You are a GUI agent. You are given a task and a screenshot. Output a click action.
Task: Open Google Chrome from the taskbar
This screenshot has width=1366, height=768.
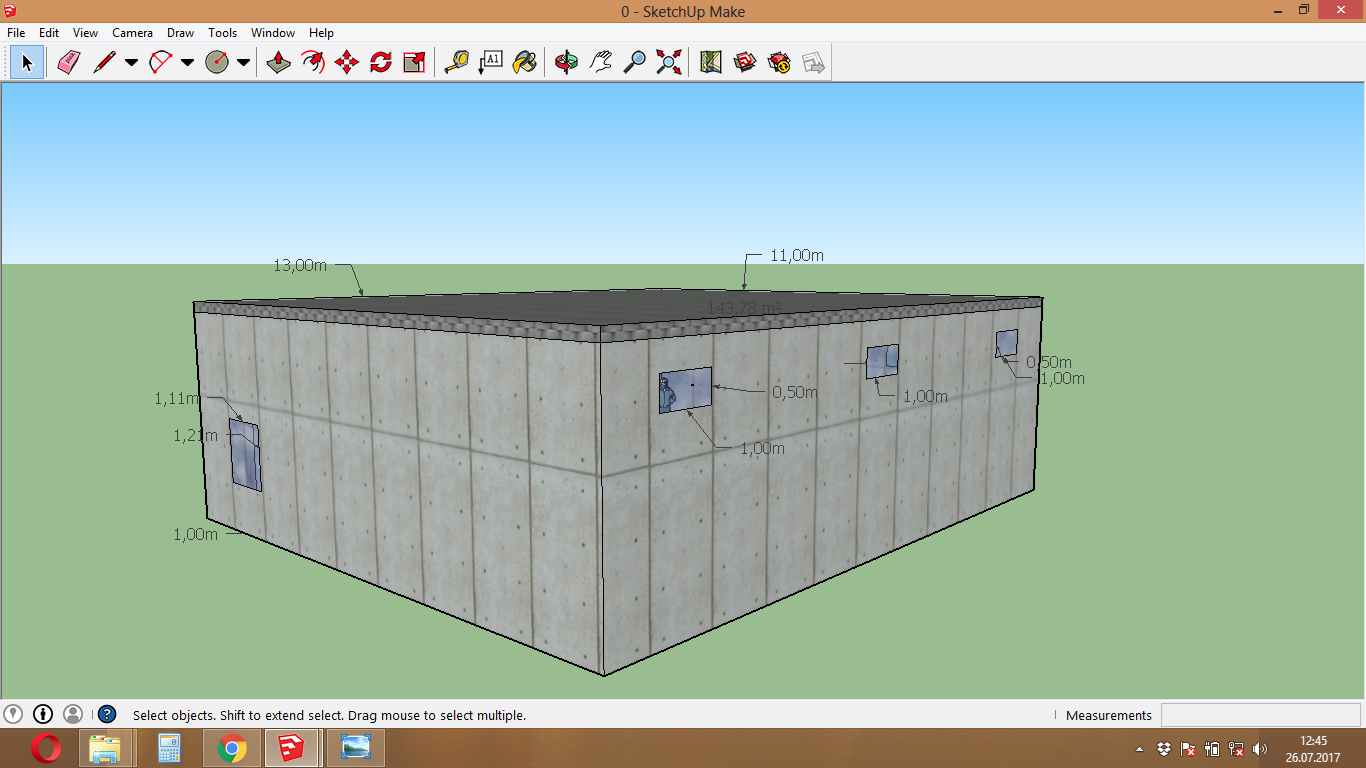tap(232, 748)
